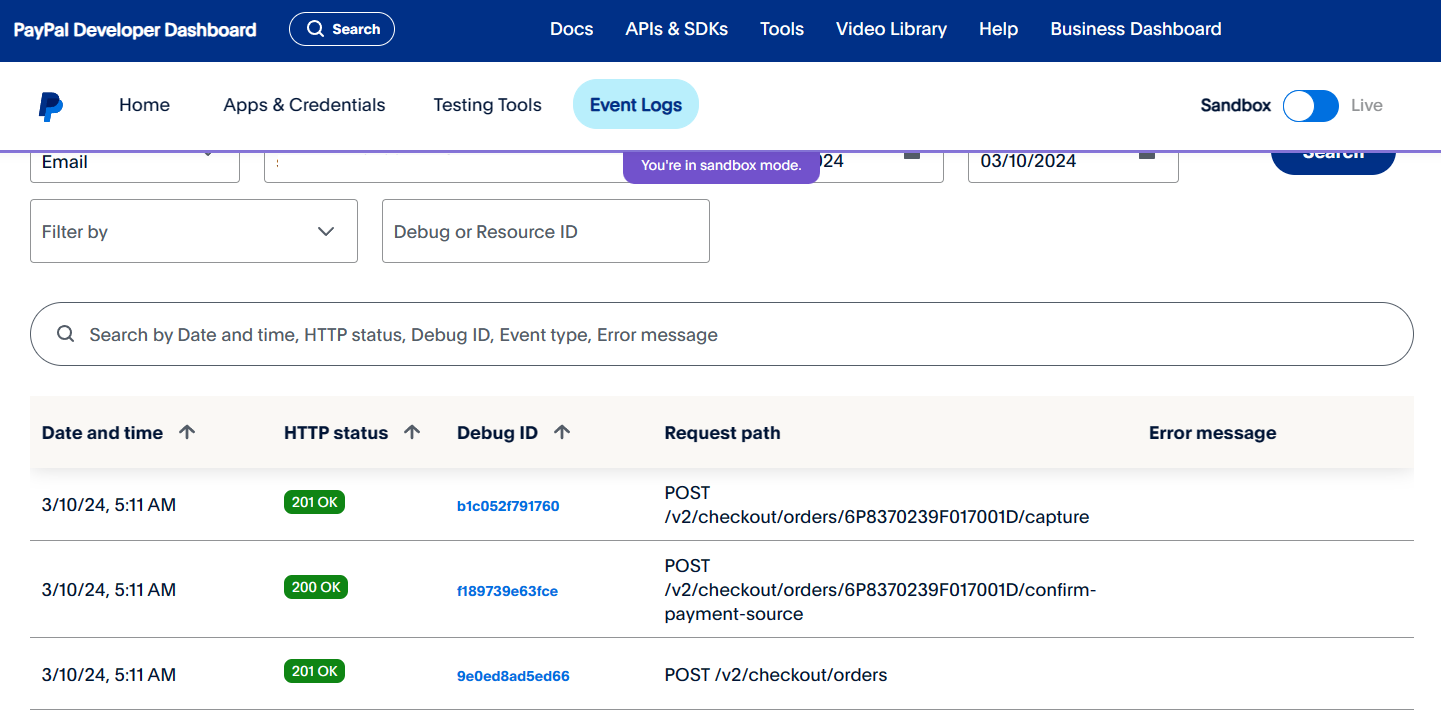Focus the Debug or Resource ID field
Image resolution: width=1441 pixels, height=727 pixels.
tap(546, 231)
